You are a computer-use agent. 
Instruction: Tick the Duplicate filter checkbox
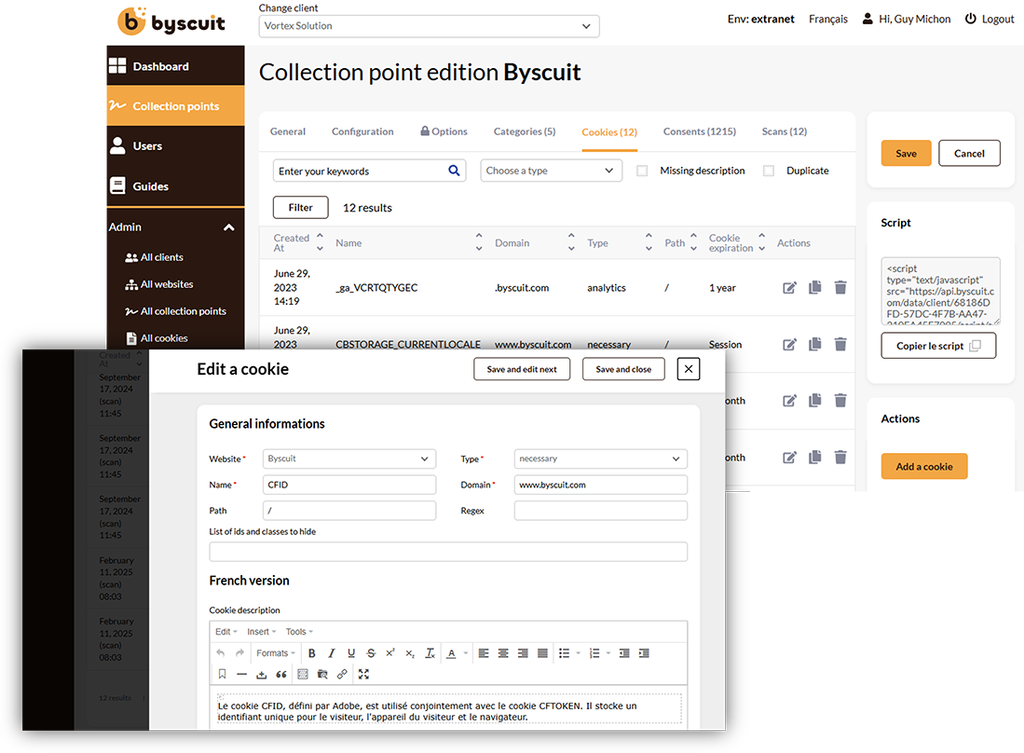pyautogui.click(x=769, y=170)
